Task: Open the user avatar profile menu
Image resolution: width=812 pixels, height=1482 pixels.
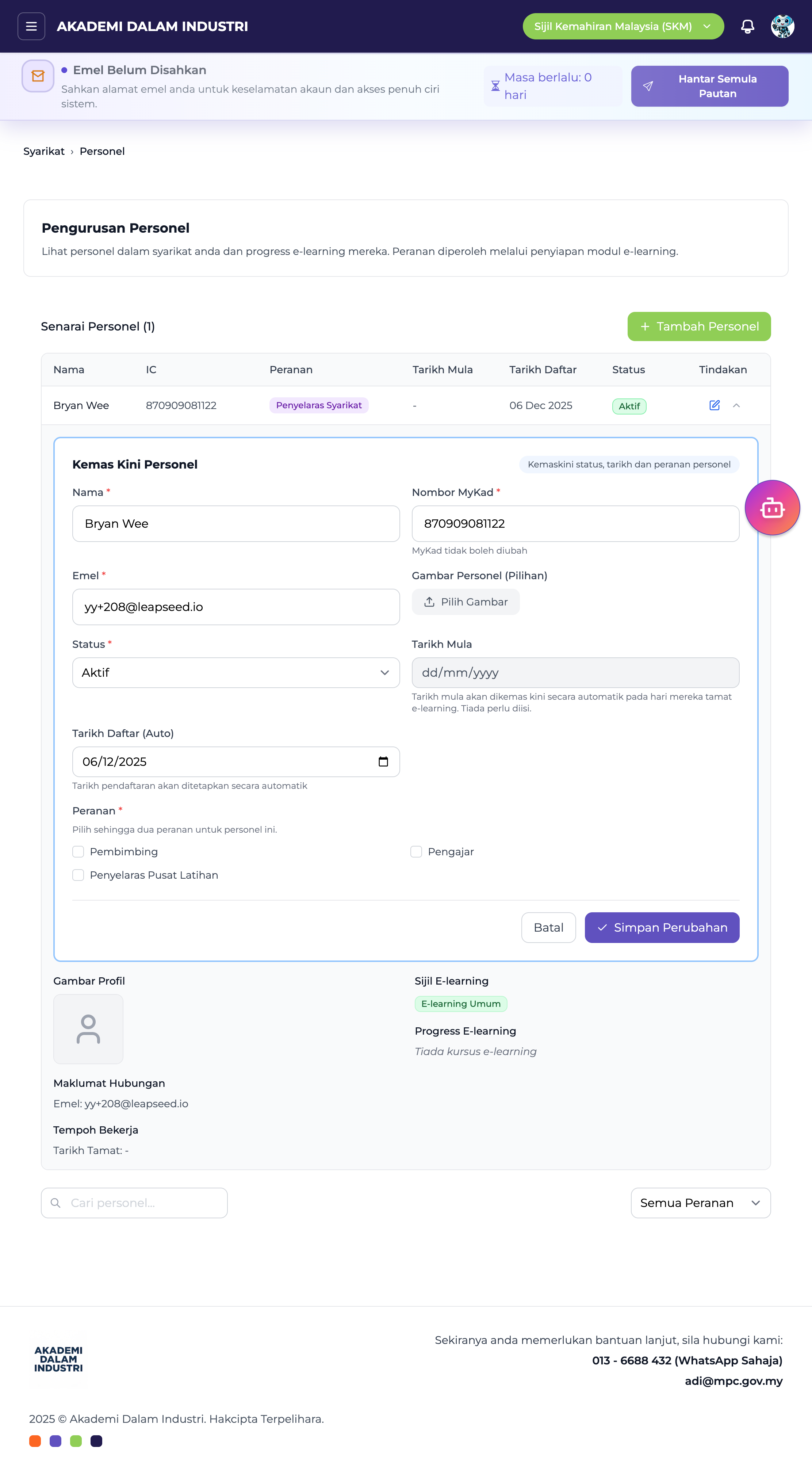Action: tap(782, 26)
